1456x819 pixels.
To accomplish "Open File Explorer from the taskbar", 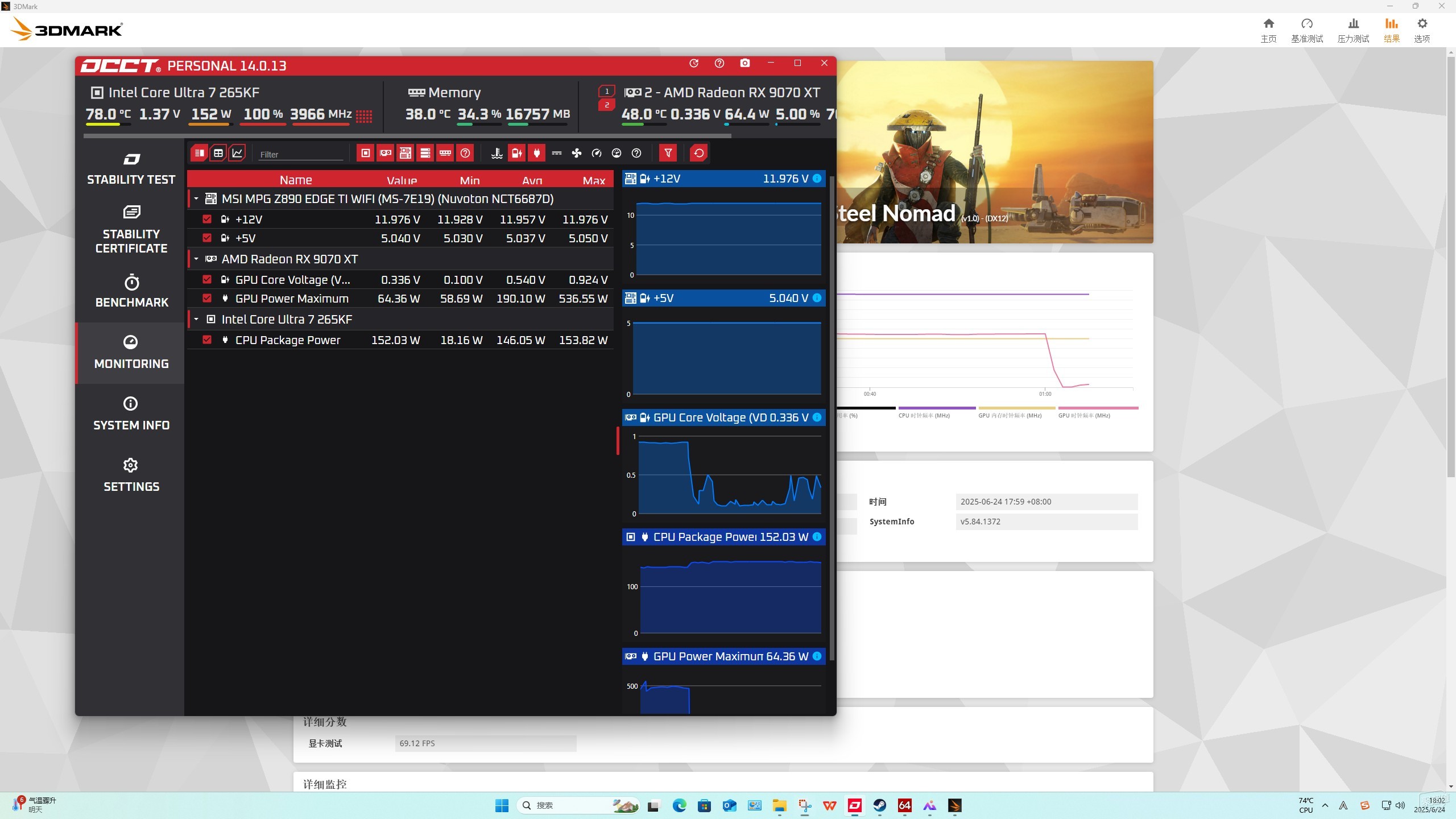I will point(779,805).
